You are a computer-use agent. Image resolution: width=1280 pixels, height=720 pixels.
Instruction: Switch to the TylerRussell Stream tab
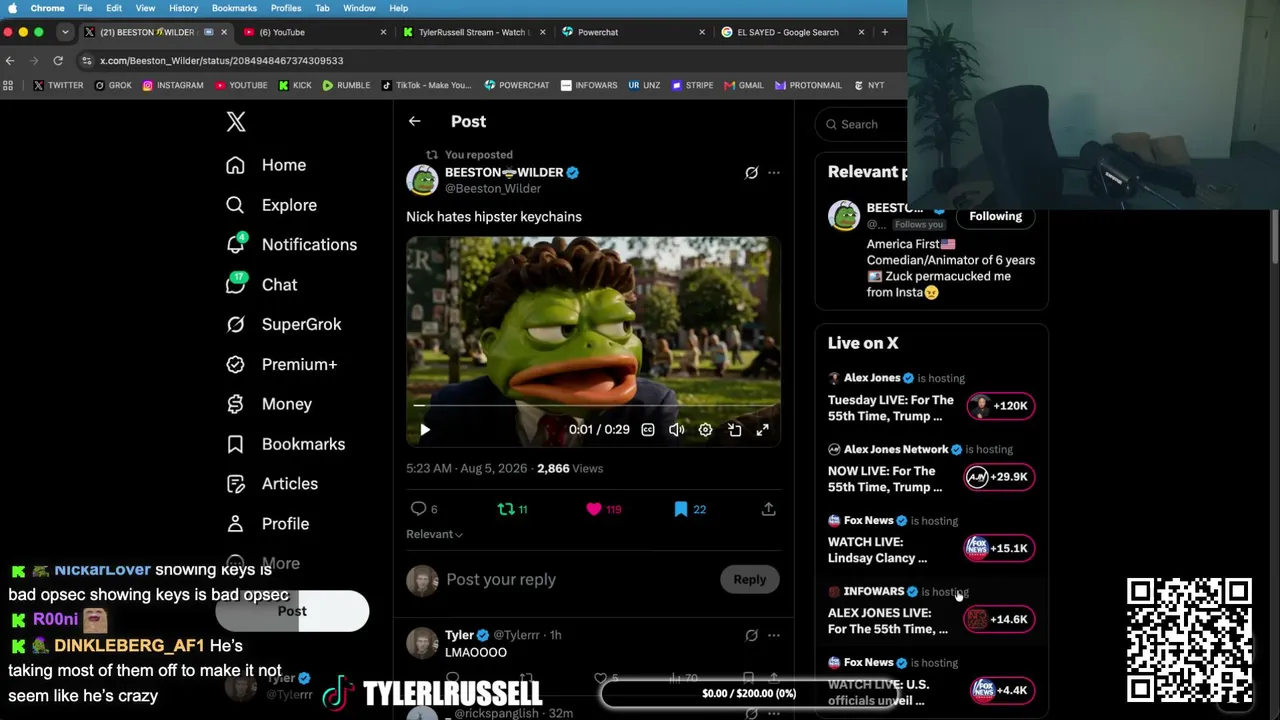click(474, 32)
